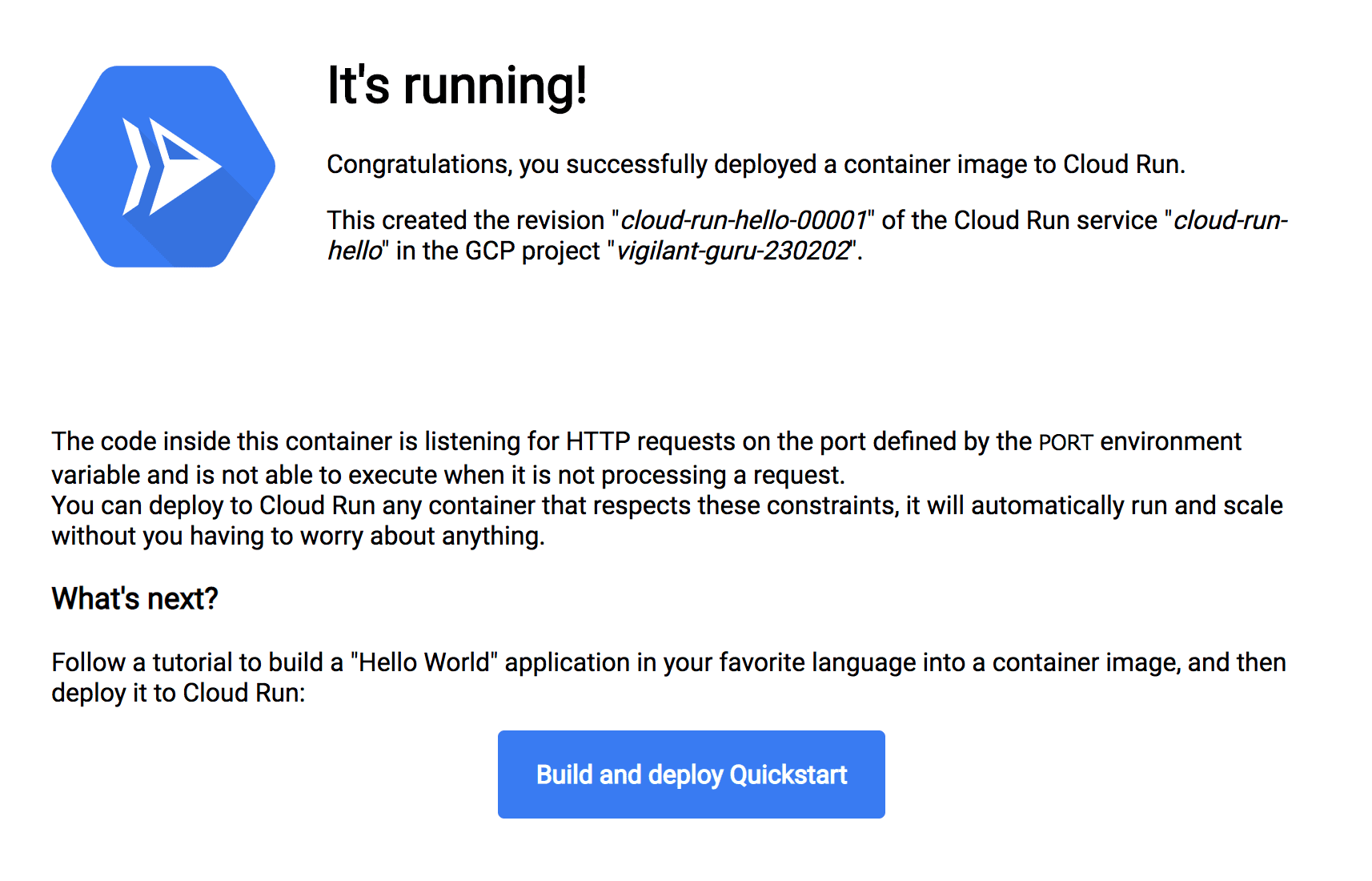Click the "without you having to worry" line
The height and width of the screenshot is (881, 1372).
(298, 536)
